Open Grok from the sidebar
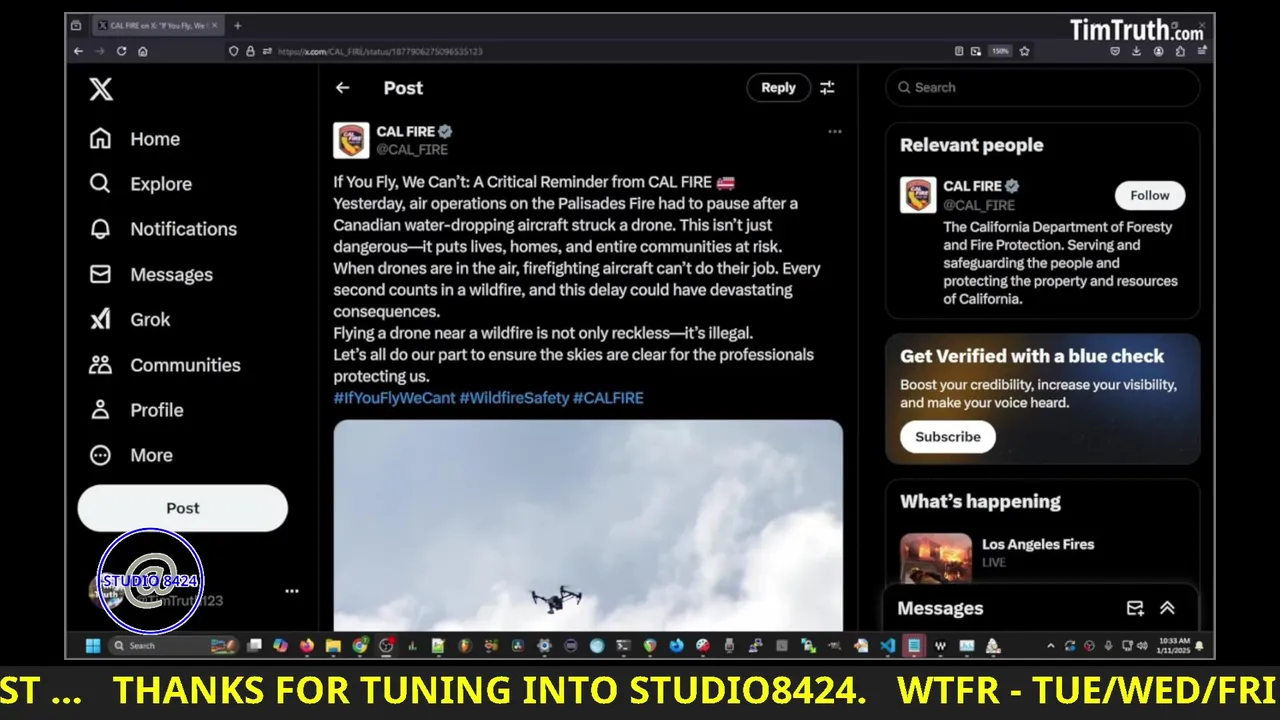The width and height of the screenshot is (1280, 720). click(x=130, y=320)
